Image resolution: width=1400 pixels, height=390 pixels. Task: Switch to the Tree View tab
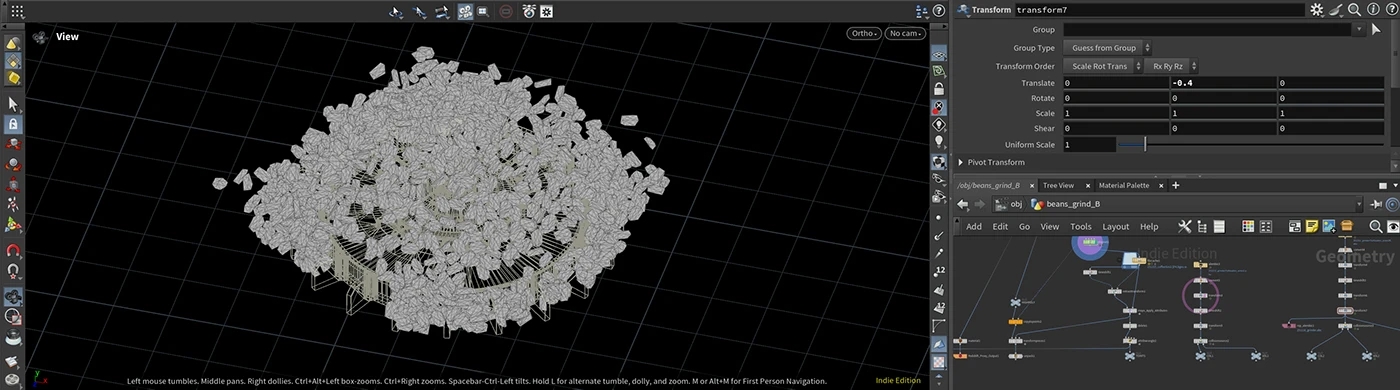pos(1058,185)
